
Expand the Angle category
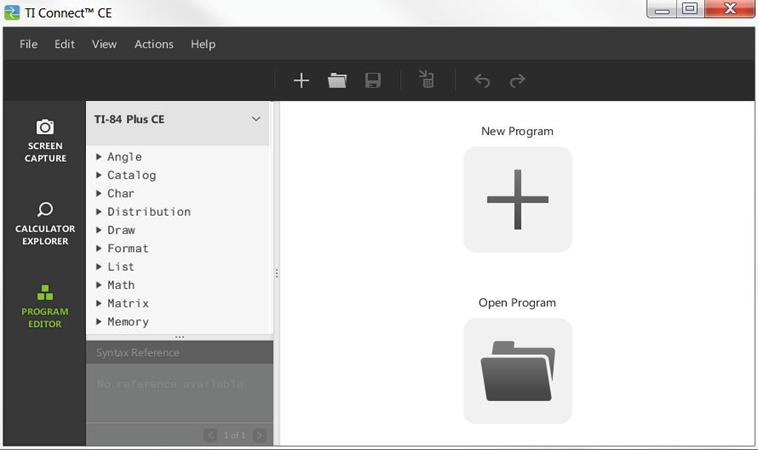pos(99,157)
